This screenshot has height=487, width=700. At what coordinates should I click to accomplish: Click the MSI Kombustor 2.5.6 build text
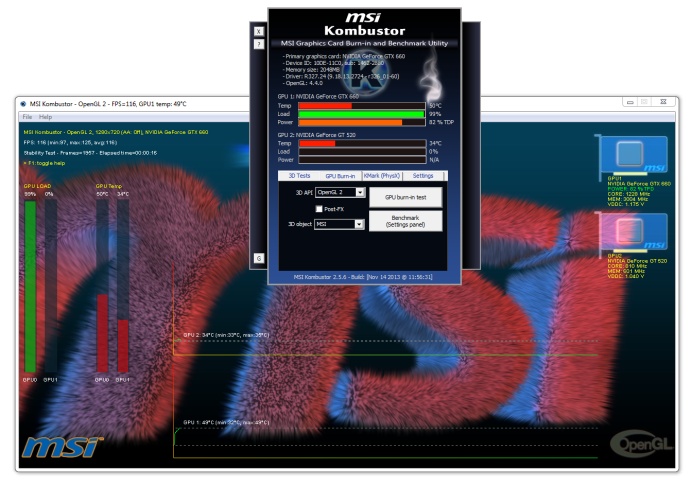click(363, 277)
